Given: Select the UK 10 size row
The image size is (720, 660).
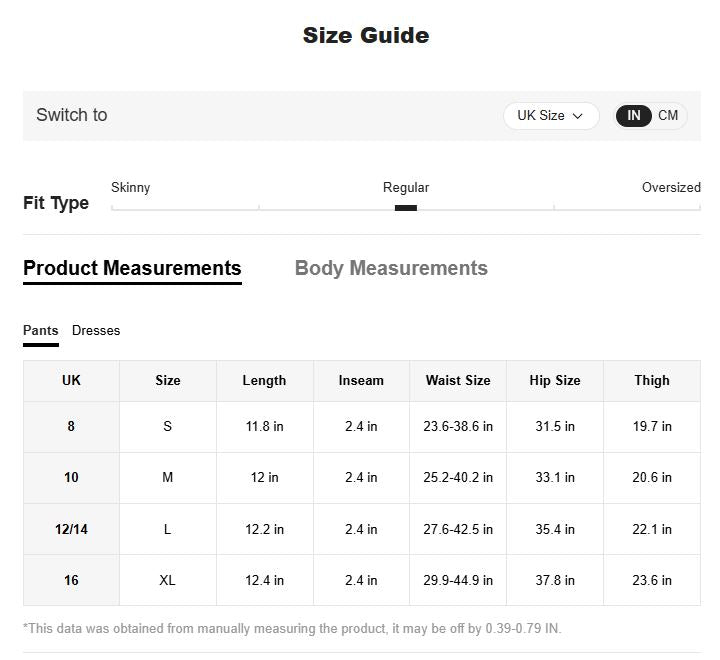Looking at the screenshot, I should point(71,478).
